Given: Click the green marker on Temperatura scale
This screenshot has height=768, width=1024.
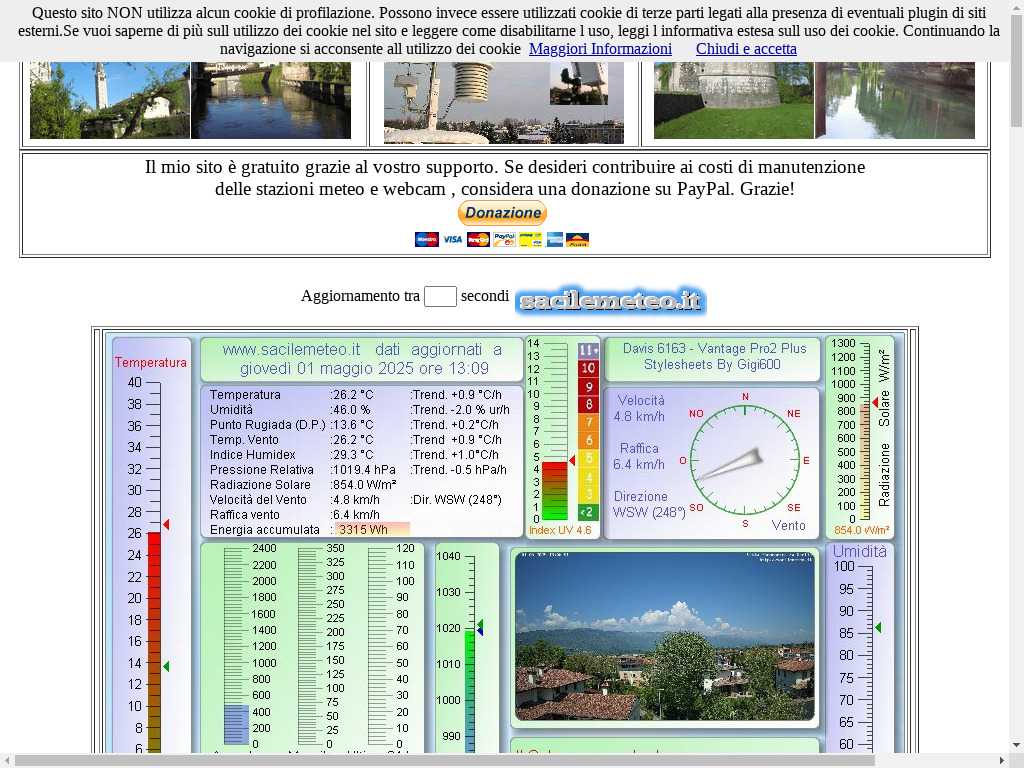Looking at the screenshot, I should pyautogui.click(x=166, y=666).
